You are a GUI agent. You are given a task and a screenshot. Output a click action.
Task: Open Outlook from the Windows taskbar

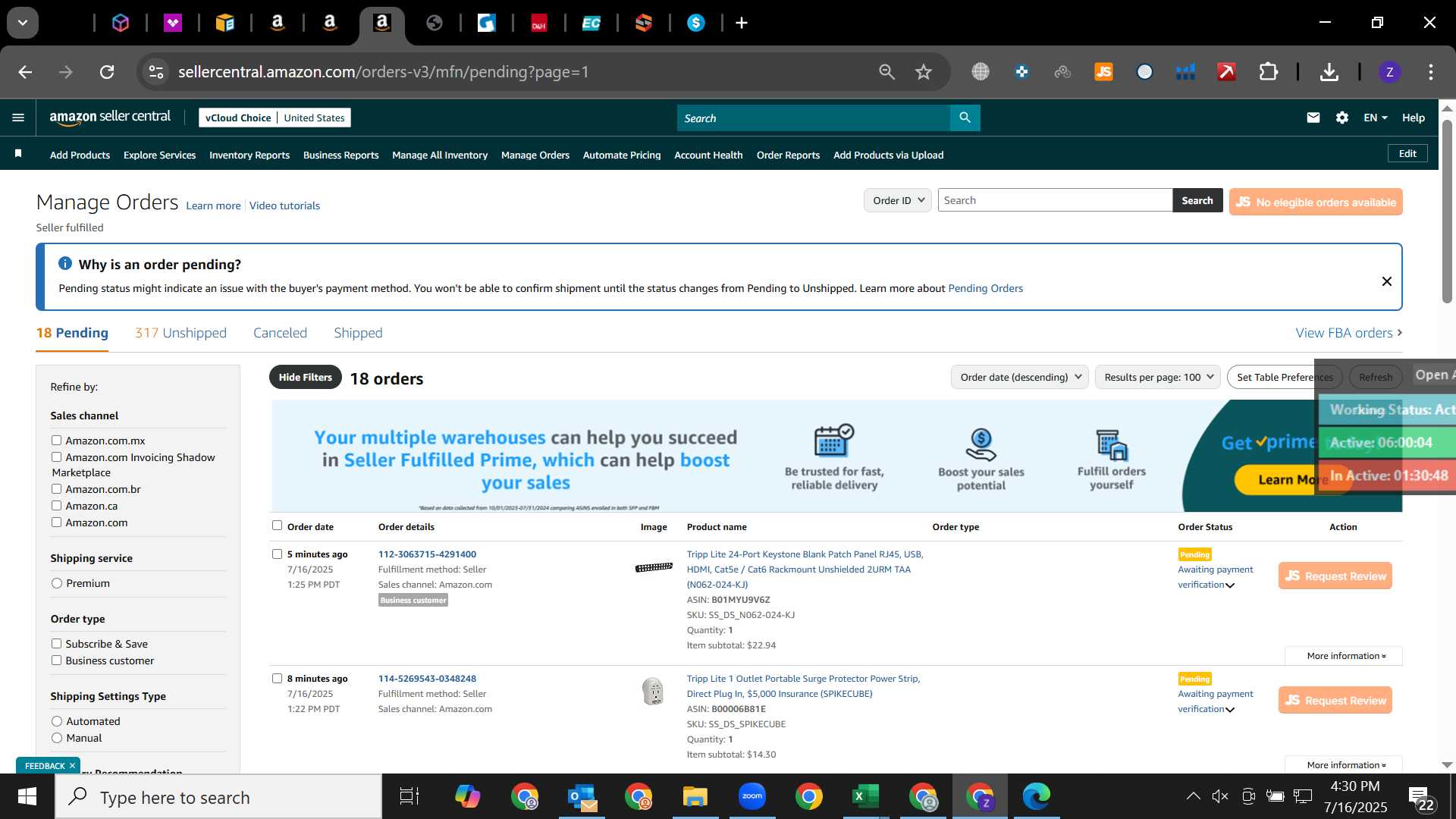(582, 796)
